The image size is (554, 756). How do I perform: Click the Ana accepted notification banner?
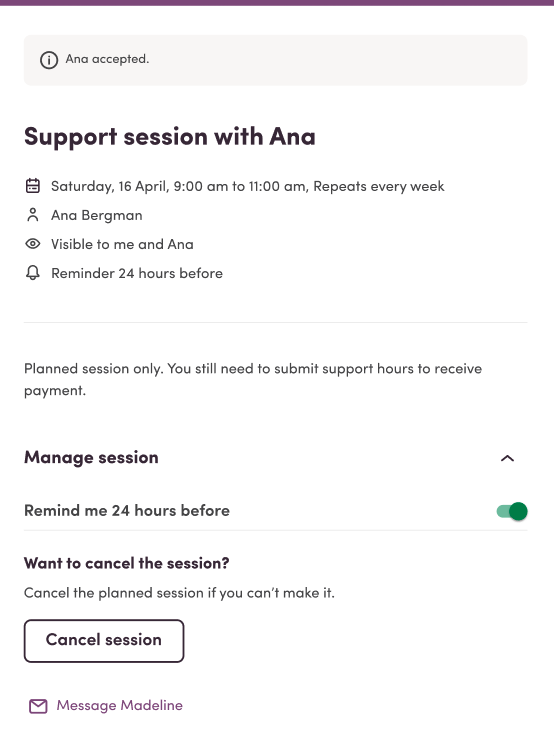pos(276,60)
